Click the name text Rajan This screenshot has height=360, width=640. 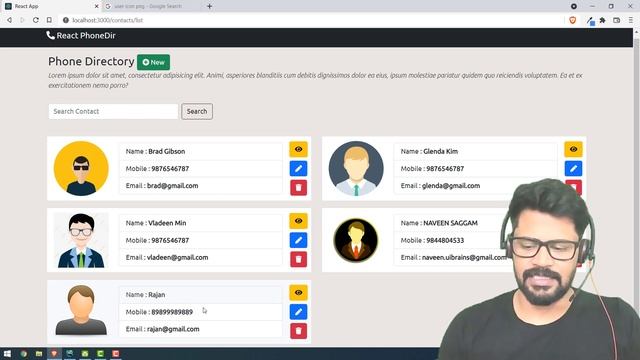157,295
